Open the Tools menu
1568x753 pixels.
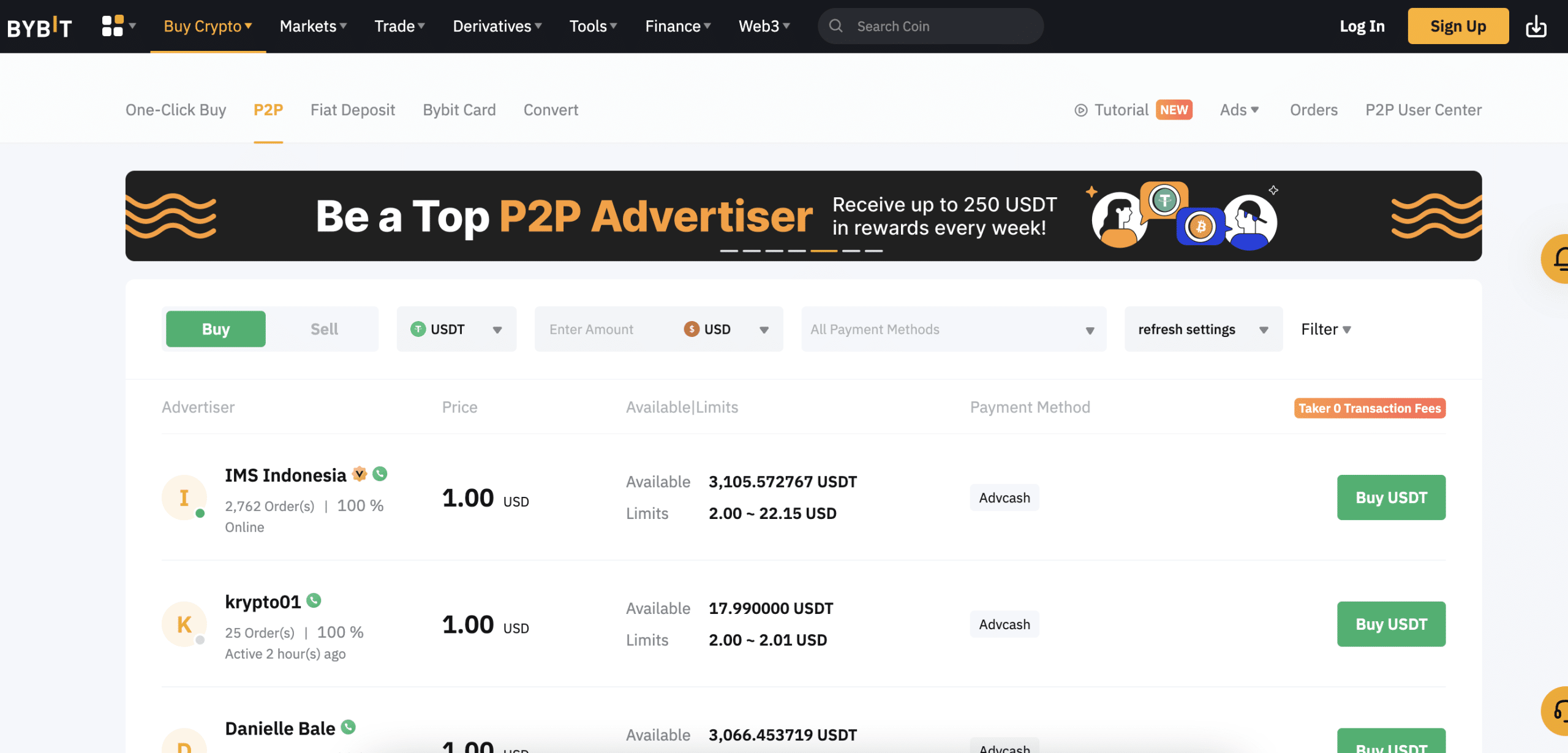593,26
